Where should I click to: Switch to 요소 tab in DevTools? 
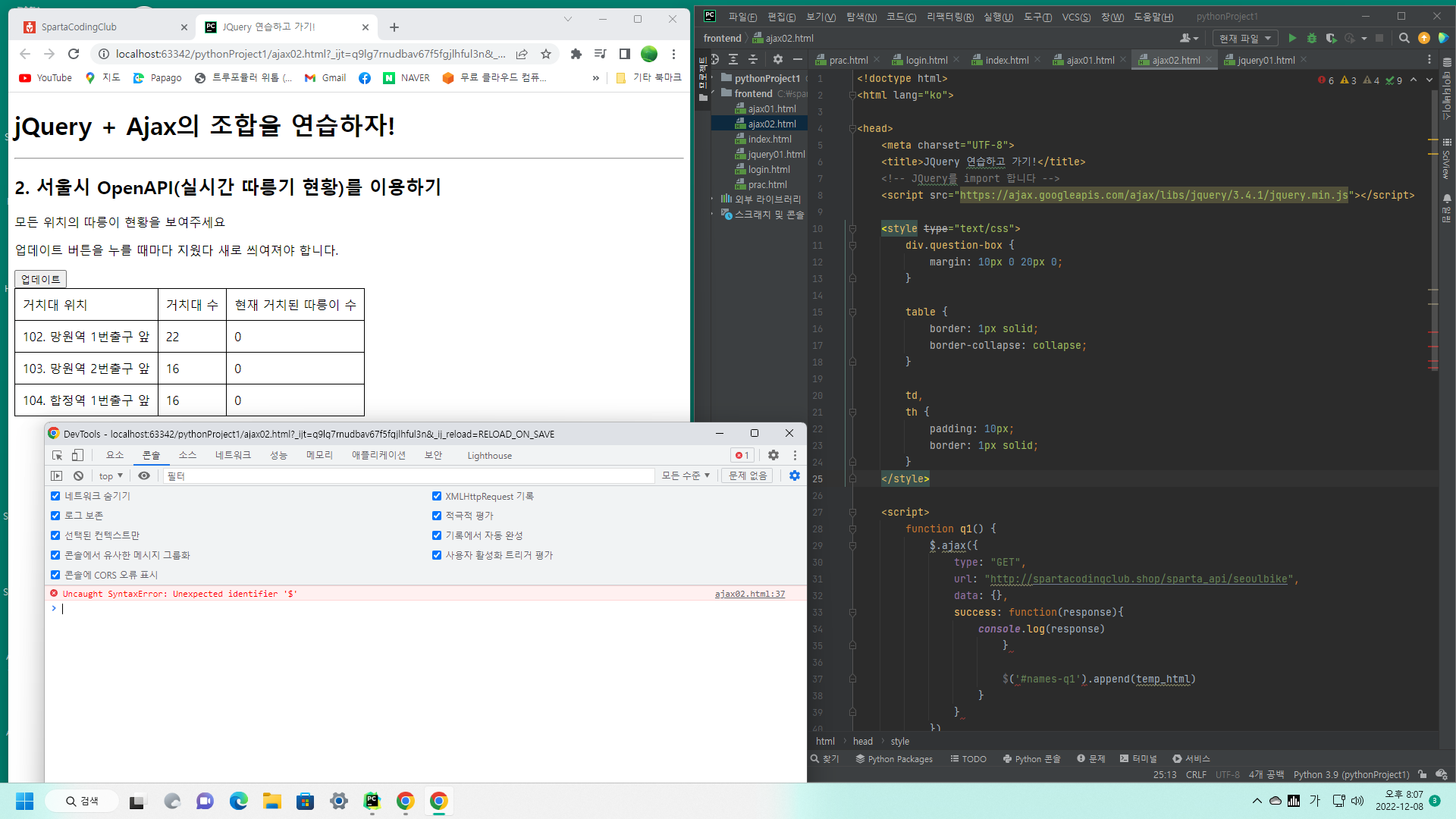click(x=115, y=455)
